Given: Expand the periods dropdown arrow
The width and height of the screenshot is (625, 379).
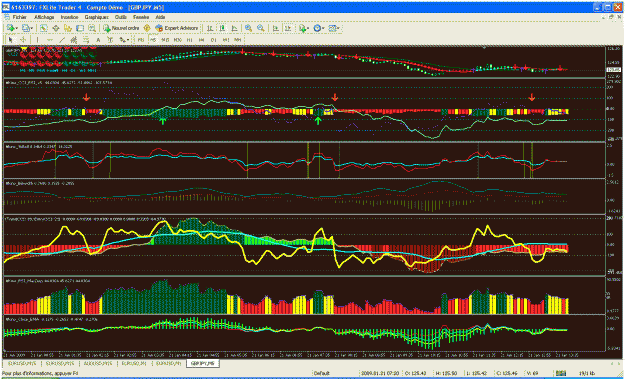Looking at the screenshot, I should pos(323,28).
